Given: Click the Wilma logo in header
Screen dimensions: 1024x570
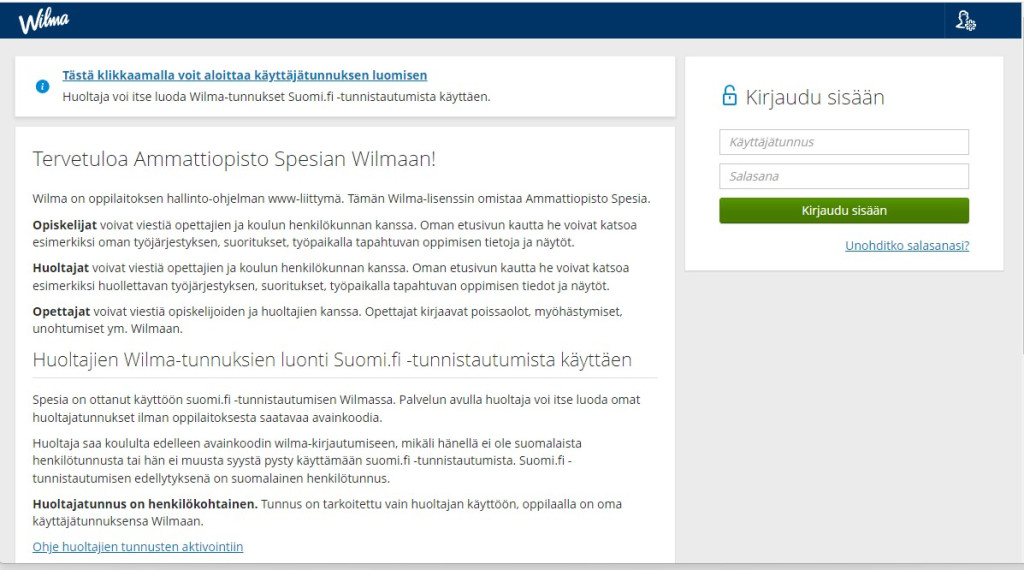Looking at the screenshot, I should (x=44, y=21).
